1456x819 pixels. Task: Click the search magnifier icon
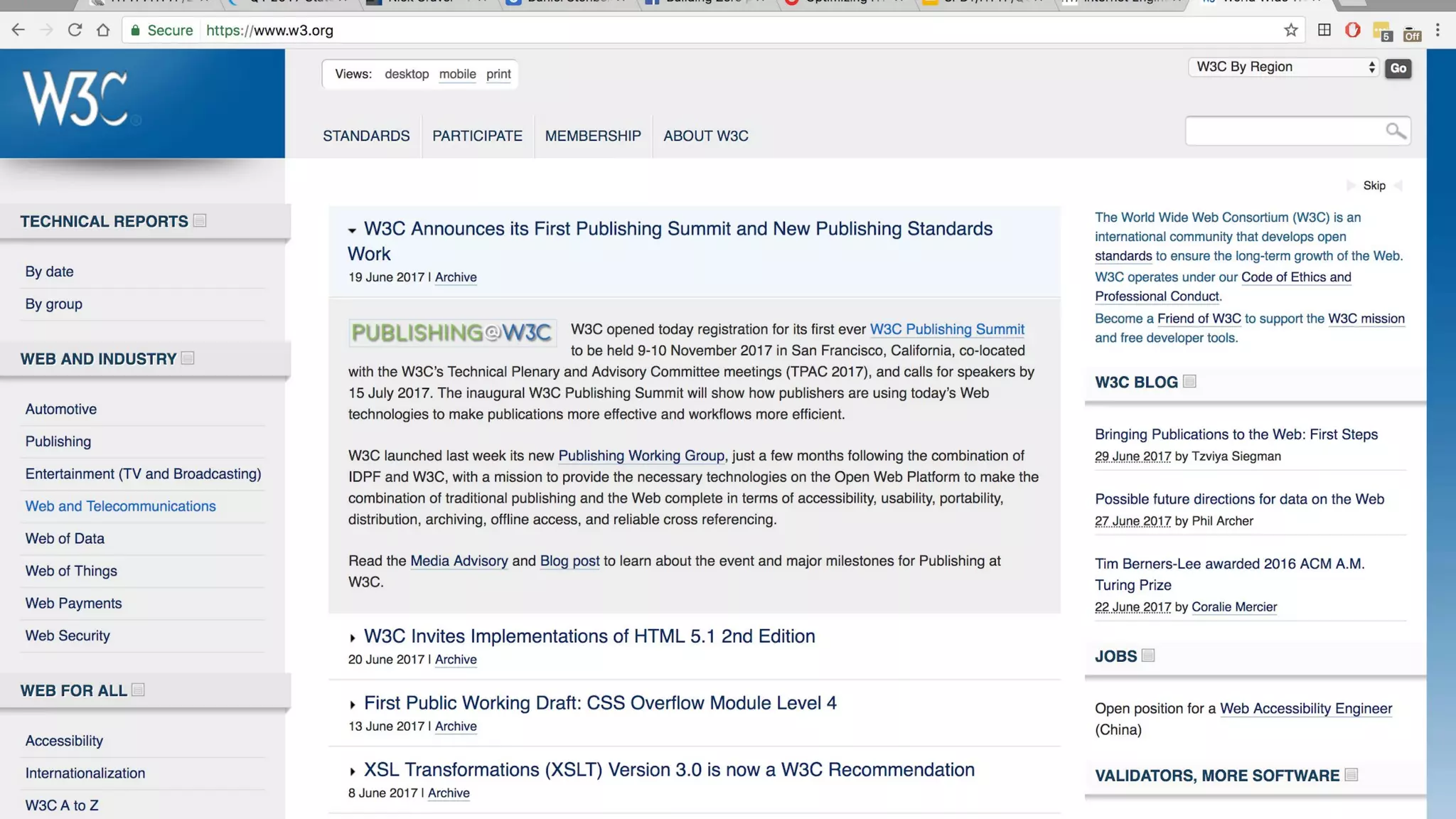1395,131
